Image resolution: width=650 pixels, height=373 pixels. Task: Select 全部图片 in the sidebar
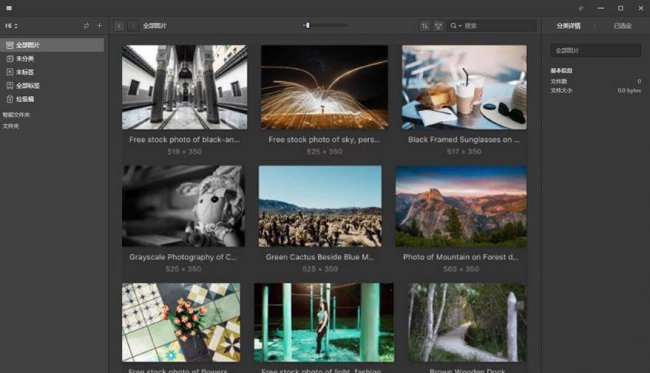(52, 45)
